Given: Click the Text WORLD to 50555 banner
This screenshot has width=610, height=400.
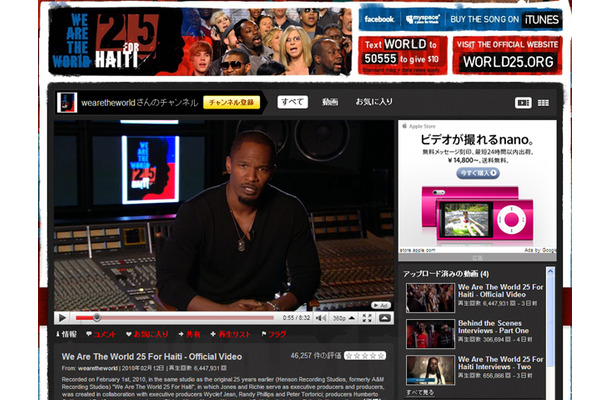Looking at the screenshot, I should coord(403,55).
